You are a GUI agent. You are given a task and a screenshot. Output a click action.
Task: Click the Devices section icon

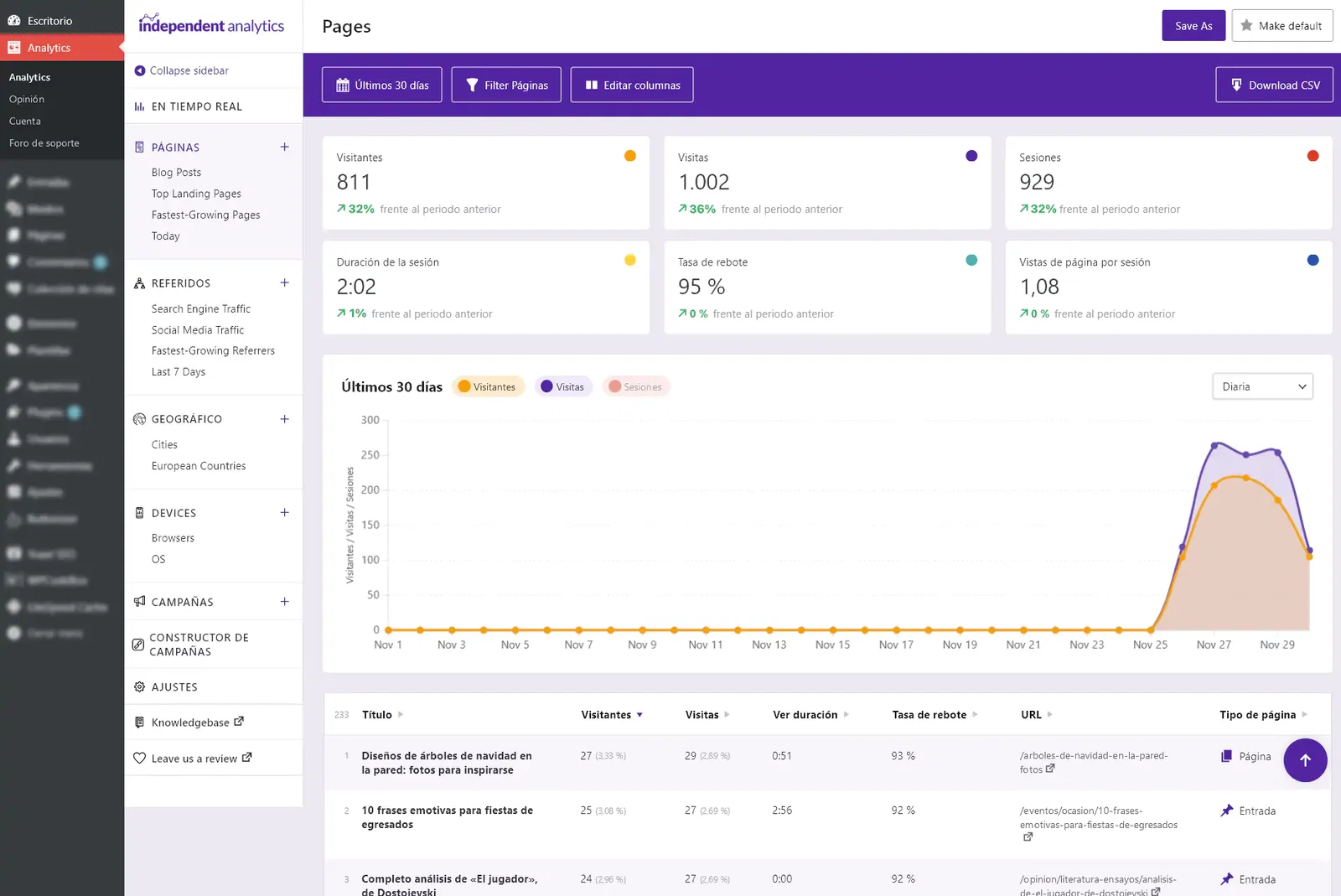coord(139,513)
